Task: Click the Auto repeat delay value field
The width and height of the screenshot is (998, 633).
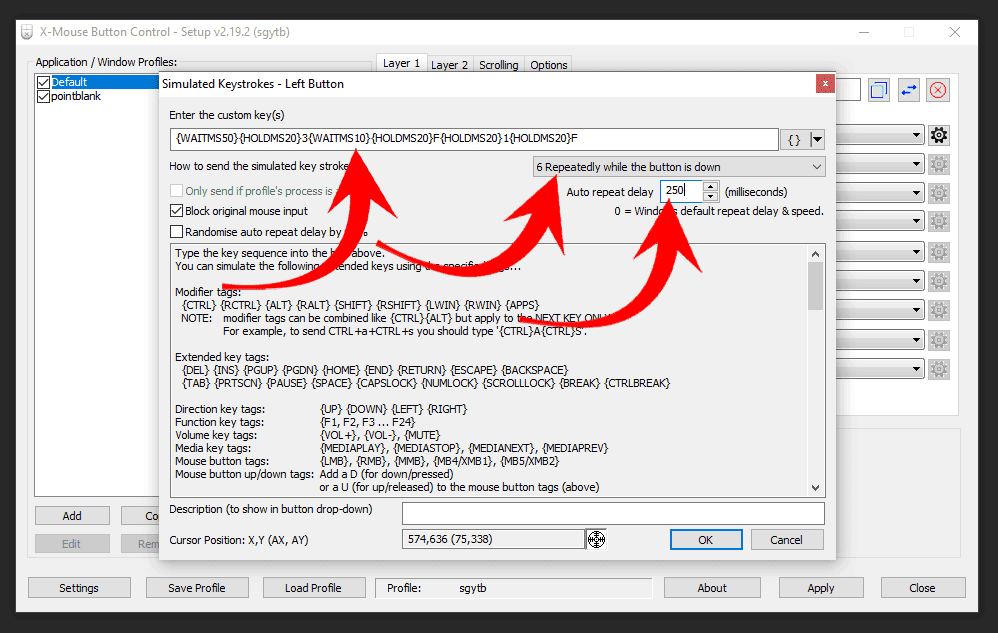Action: pos(681,191)
